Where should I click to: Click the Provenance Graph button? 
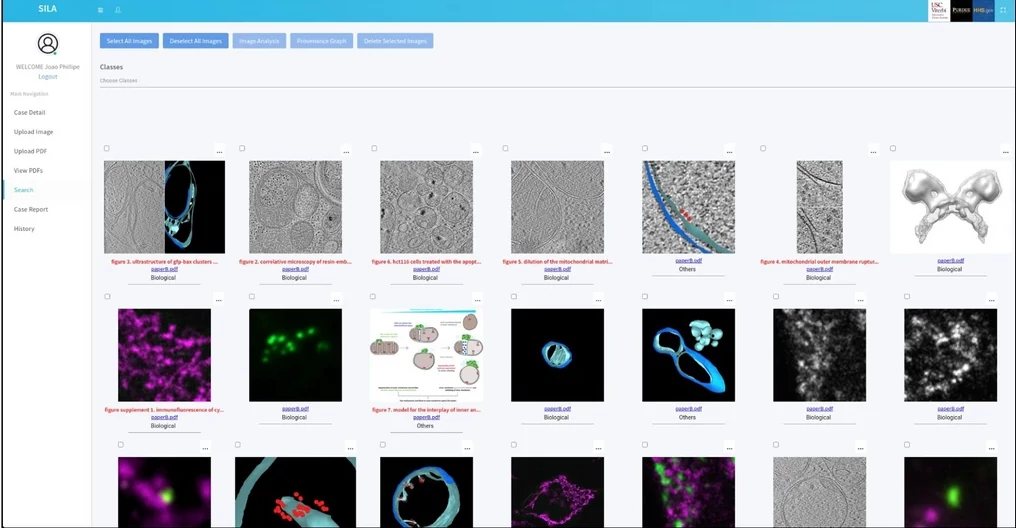click(321, 41)
